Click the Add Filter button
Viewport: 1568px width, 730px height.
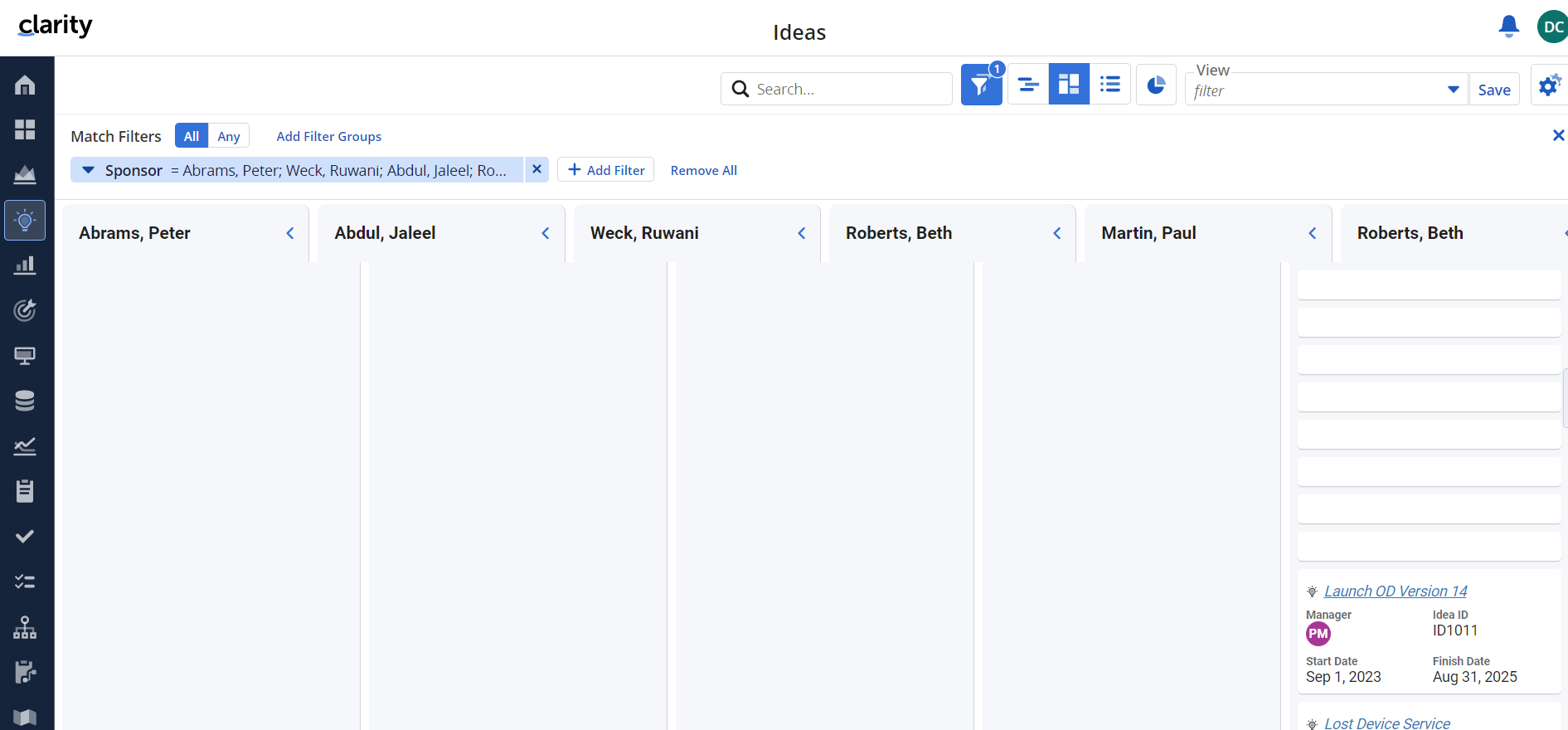pos(605,170)
